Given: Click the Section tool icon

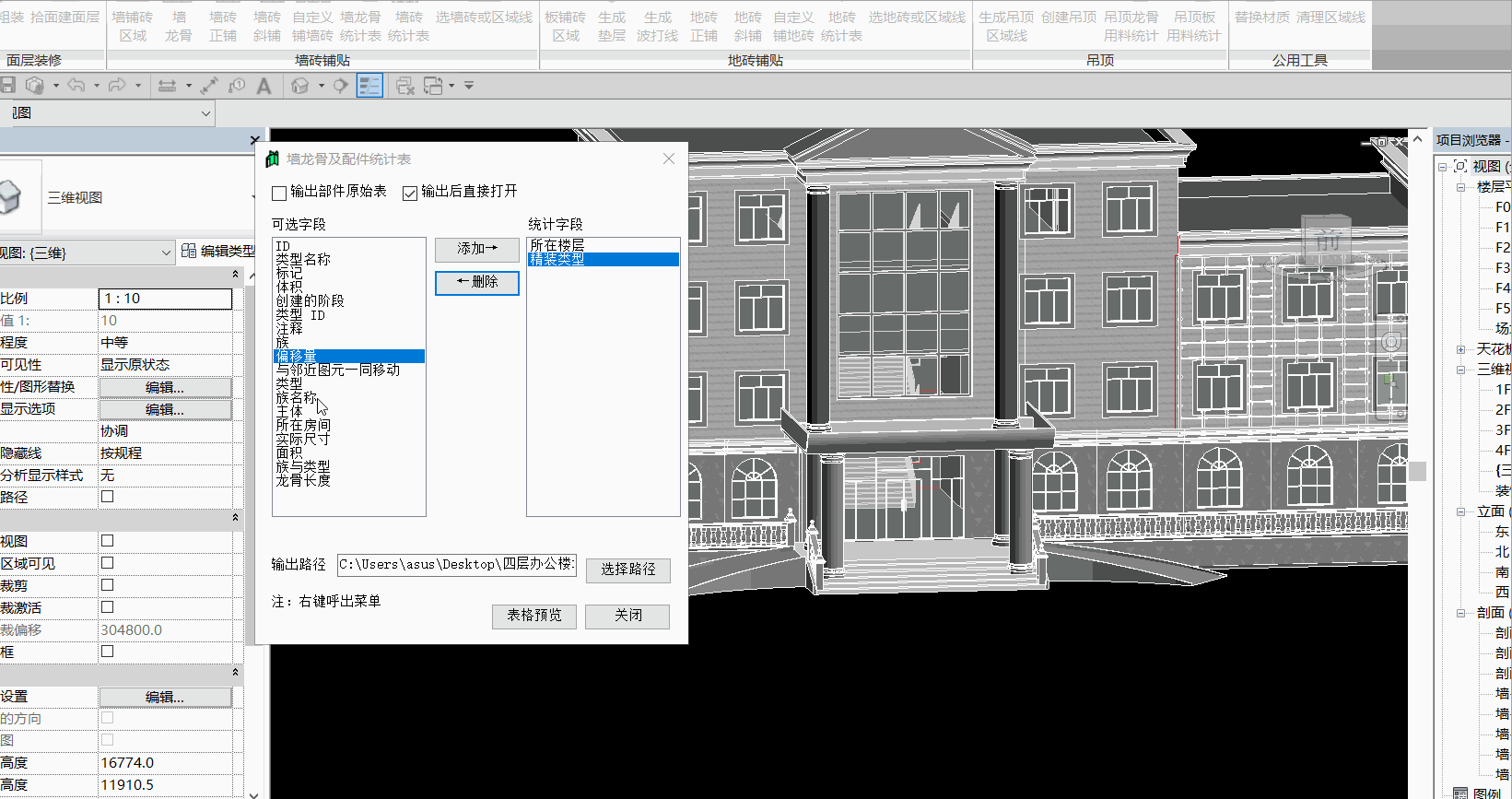Looking at the screenshot, I should [341, 86].
